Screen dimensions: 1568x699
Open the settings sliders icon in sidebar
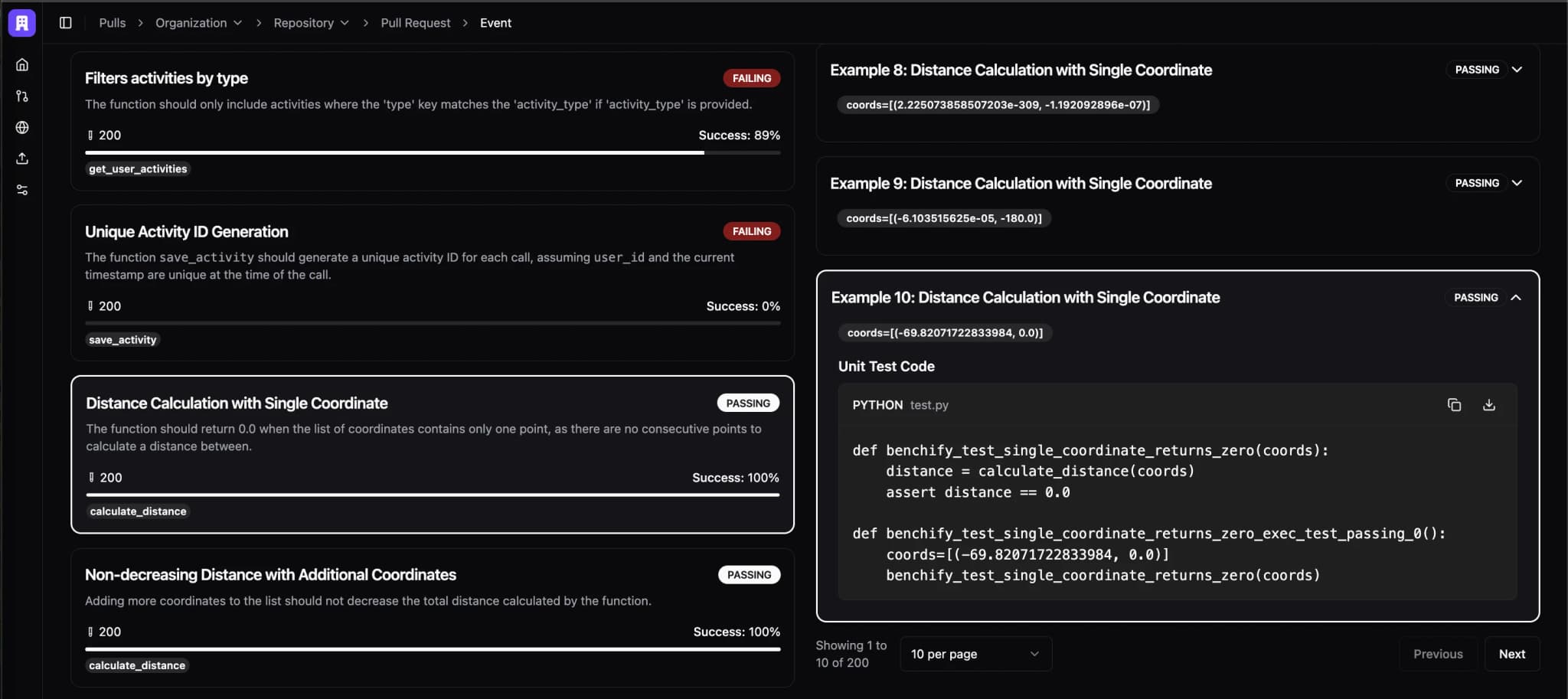[21, 189]
